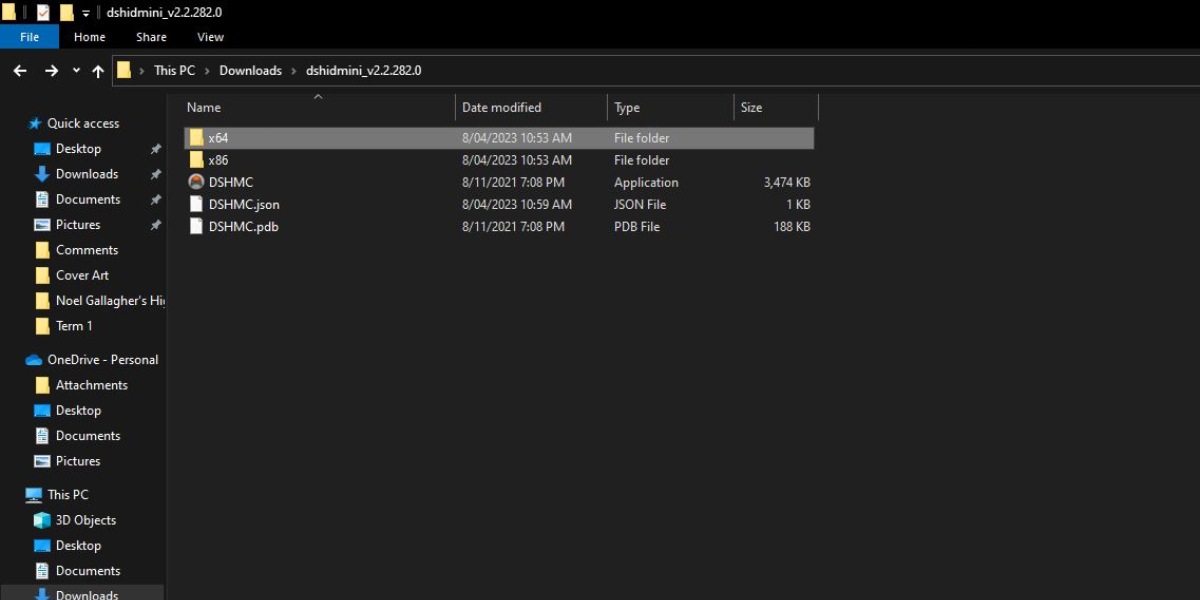
Task: Open the recent locations dropdown beside forward arrow
Action: [74, 70]
